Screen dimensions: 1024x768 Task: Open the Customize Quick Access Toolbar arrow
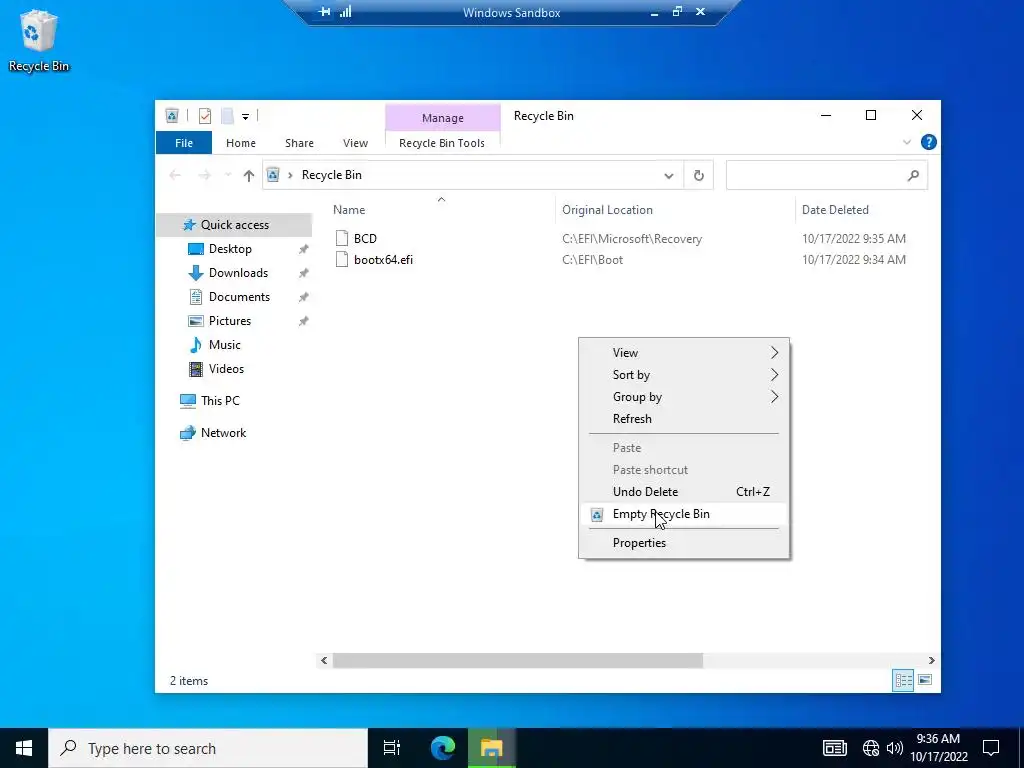tap(246, 117)
